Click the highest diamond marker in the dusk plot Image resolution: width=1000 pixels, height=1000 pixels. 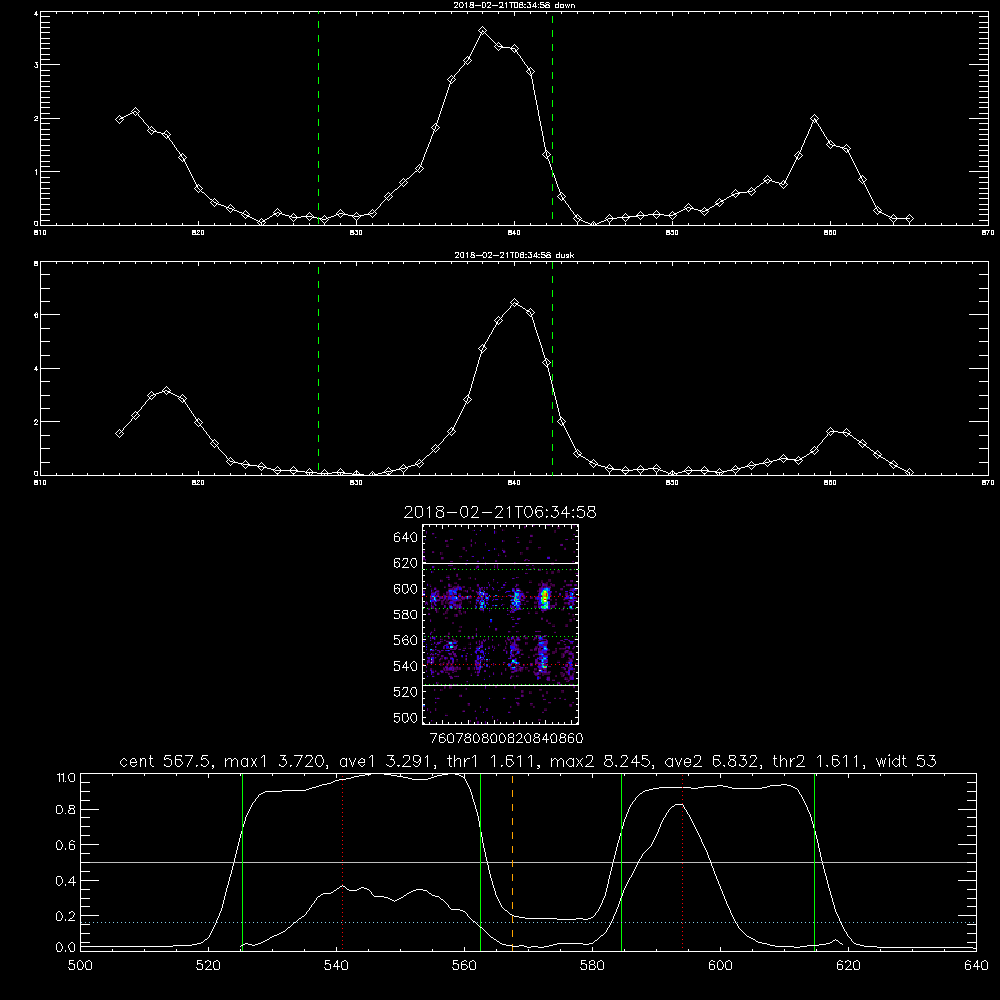[x=515, y=302]
